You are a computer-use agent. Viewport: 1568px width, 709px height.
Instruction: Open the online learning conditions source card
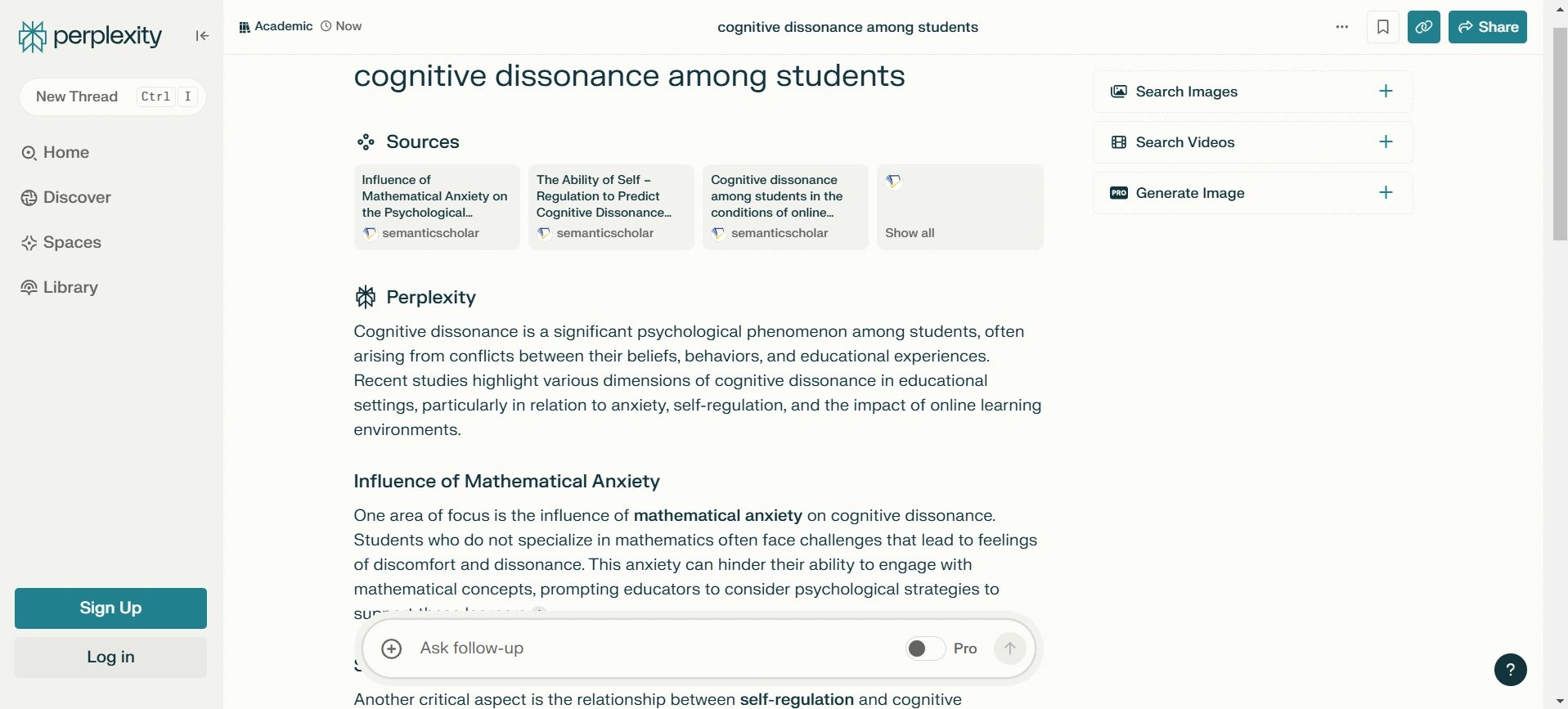click(785, 207)
